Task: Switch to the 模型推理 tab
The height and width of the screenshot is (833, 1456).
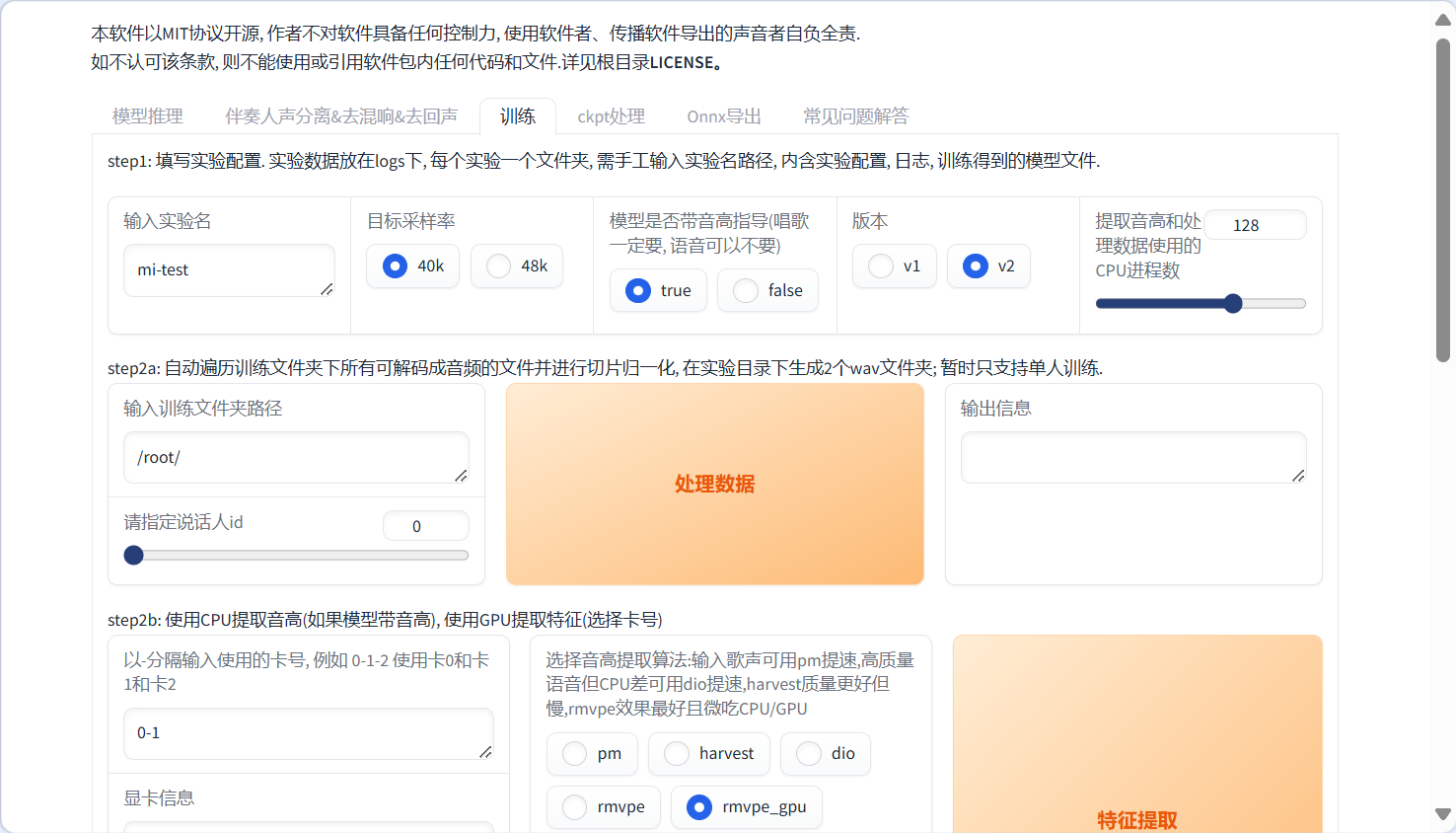Action: [148, 116]
